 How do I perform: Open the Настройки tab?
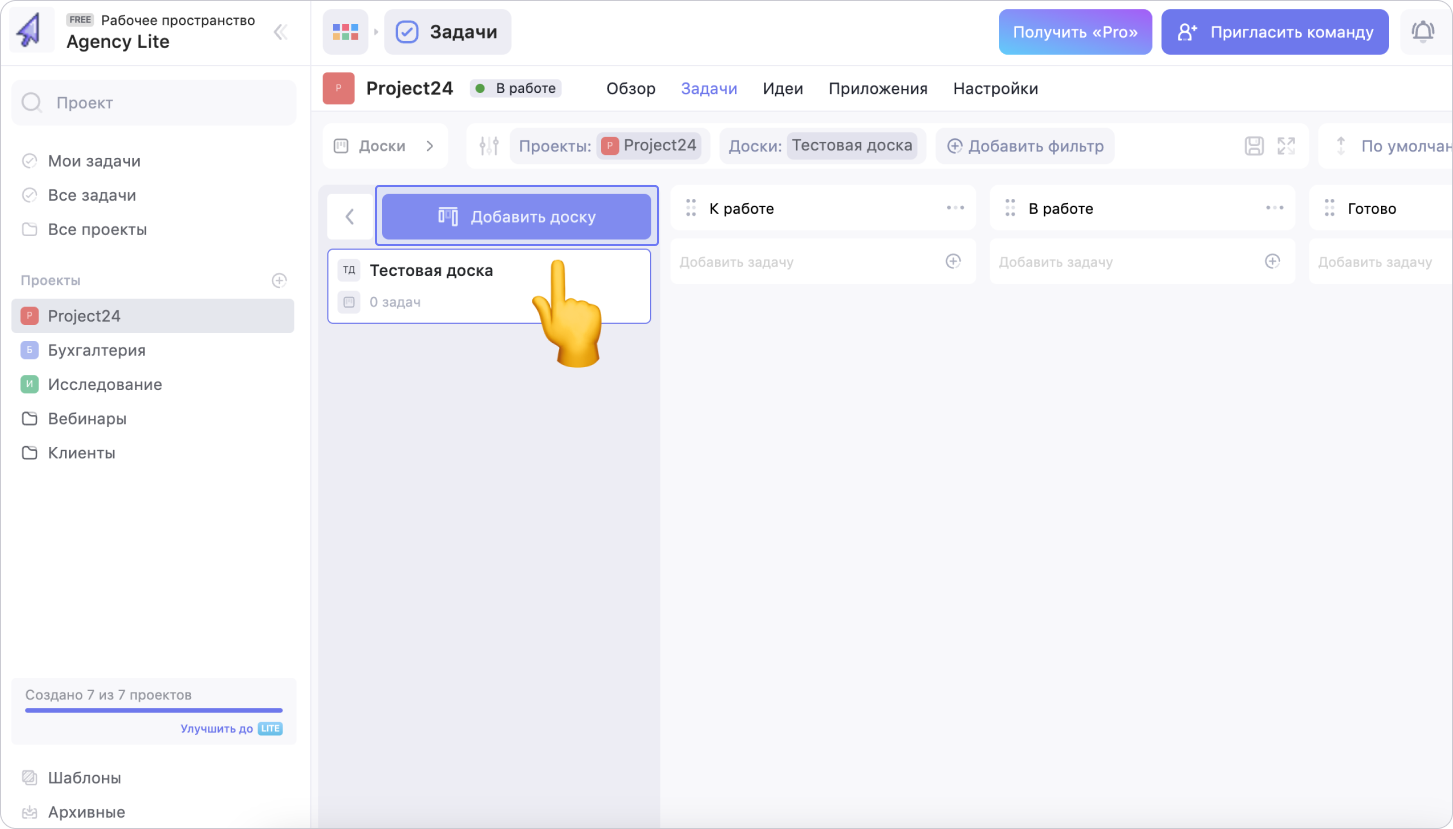pyautogui.click(x=995, y=88)
